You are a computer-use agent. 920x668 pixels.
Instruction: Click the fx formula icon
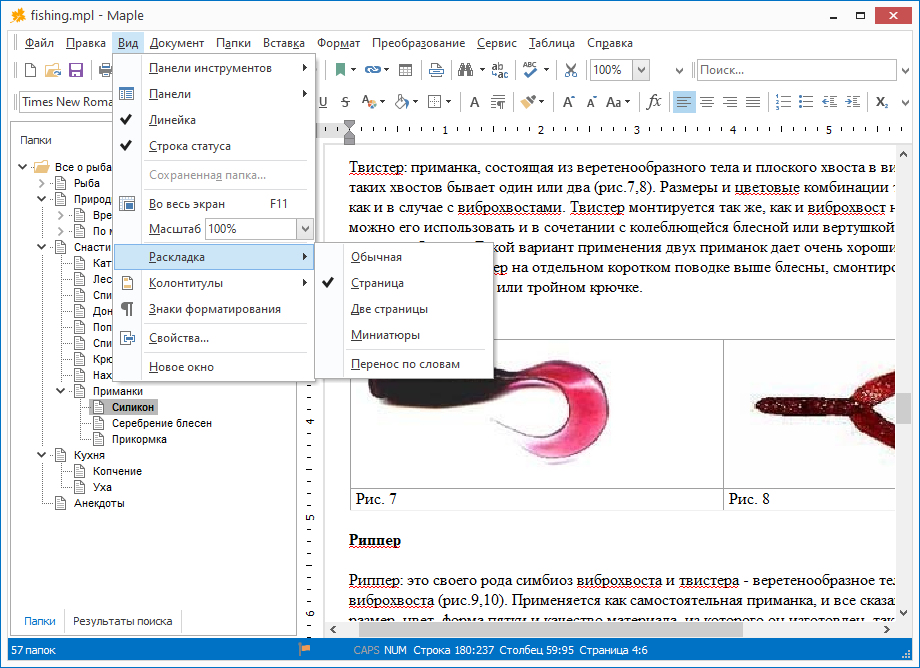tap(654, 102)
